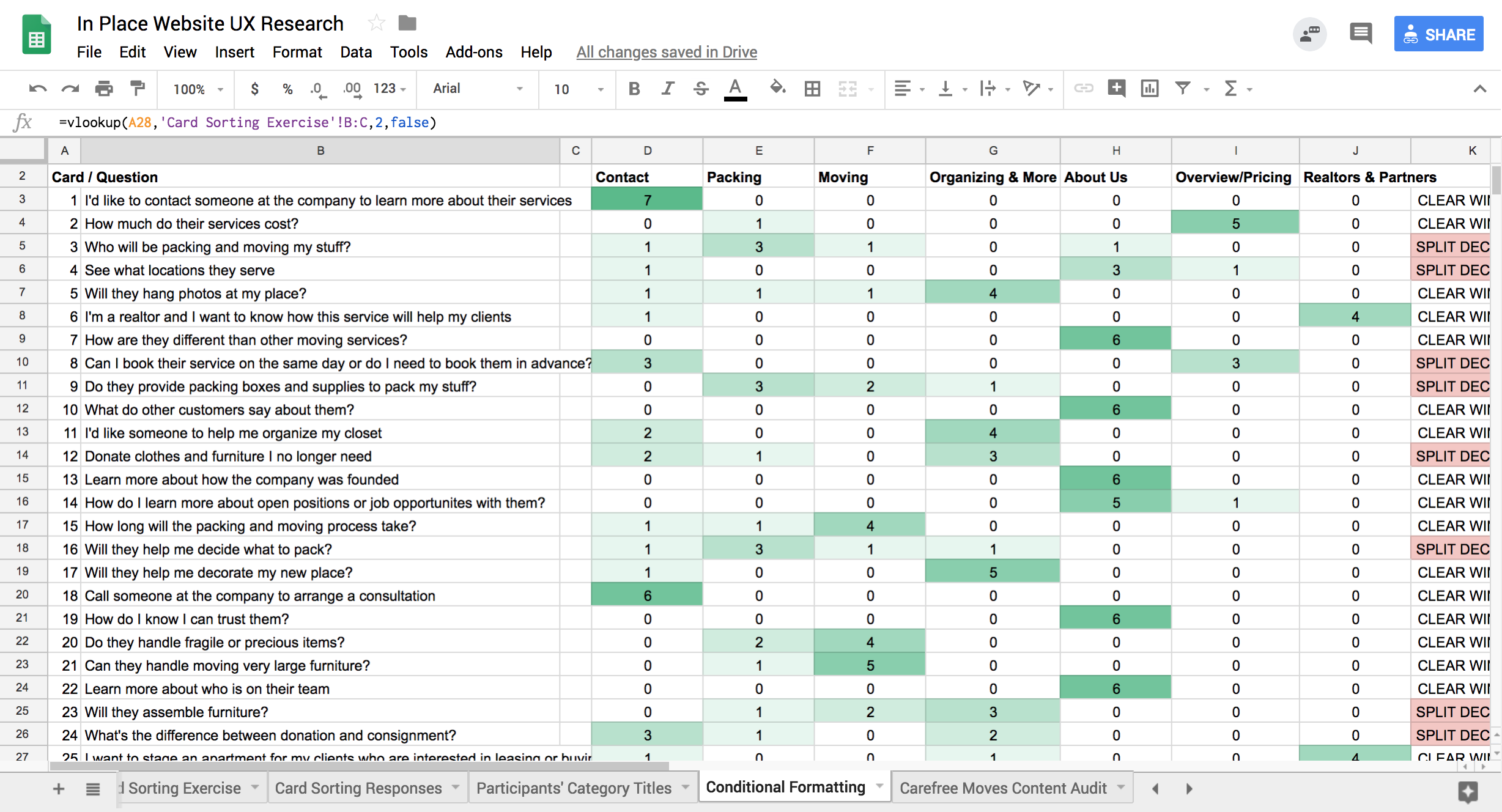Open vertical align dropdown
The height and width of the screenshot is (812, 1502).
point(952,89)
